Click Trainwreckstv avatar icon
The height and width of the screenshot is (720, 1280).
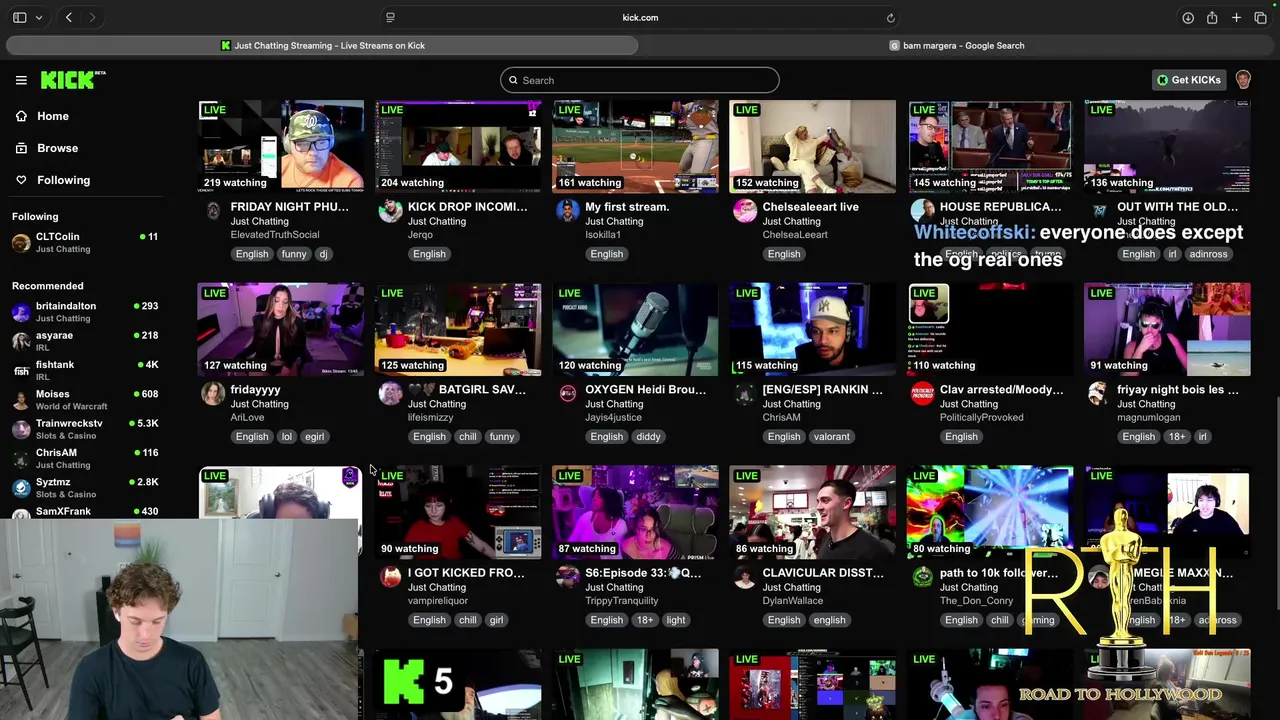pyautogui.click(x=21, y=429)
